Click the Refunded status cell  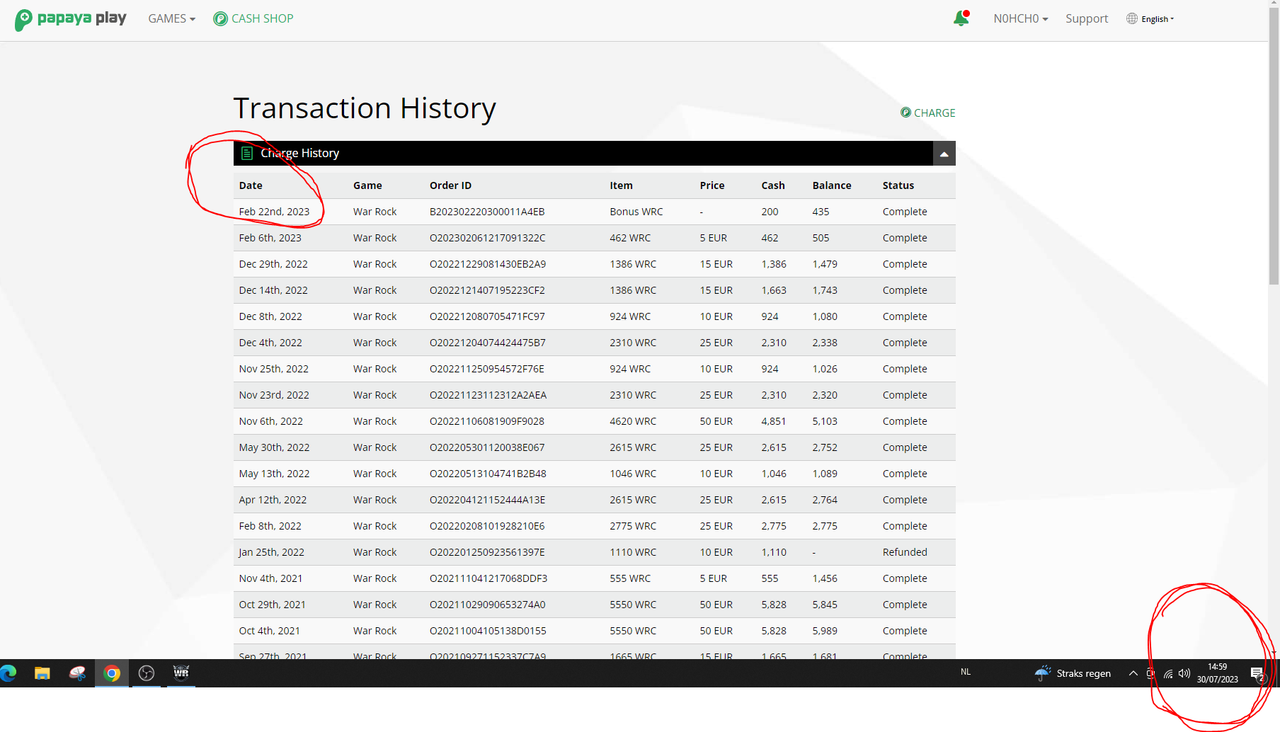905,552
